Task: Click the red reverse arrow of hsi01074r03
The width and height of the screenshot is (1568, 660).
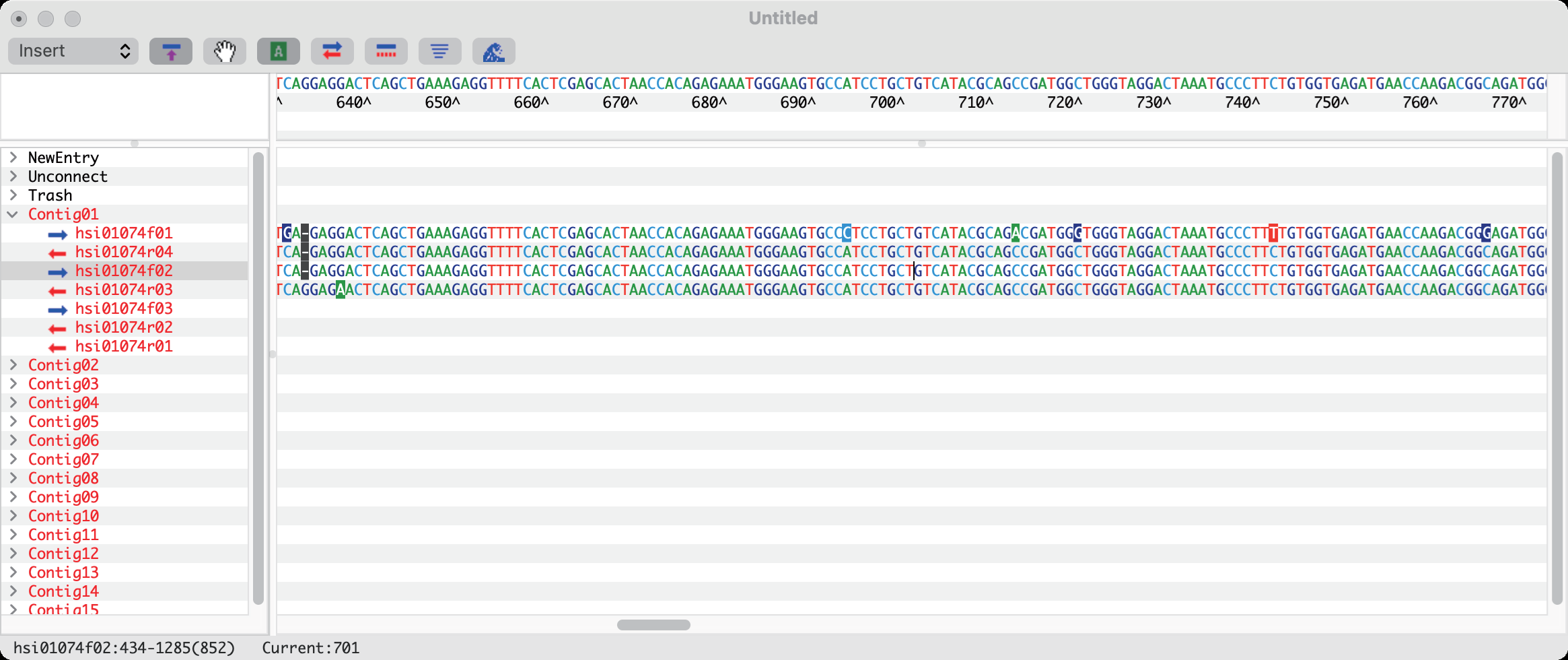Action: [x=58, y=291]
